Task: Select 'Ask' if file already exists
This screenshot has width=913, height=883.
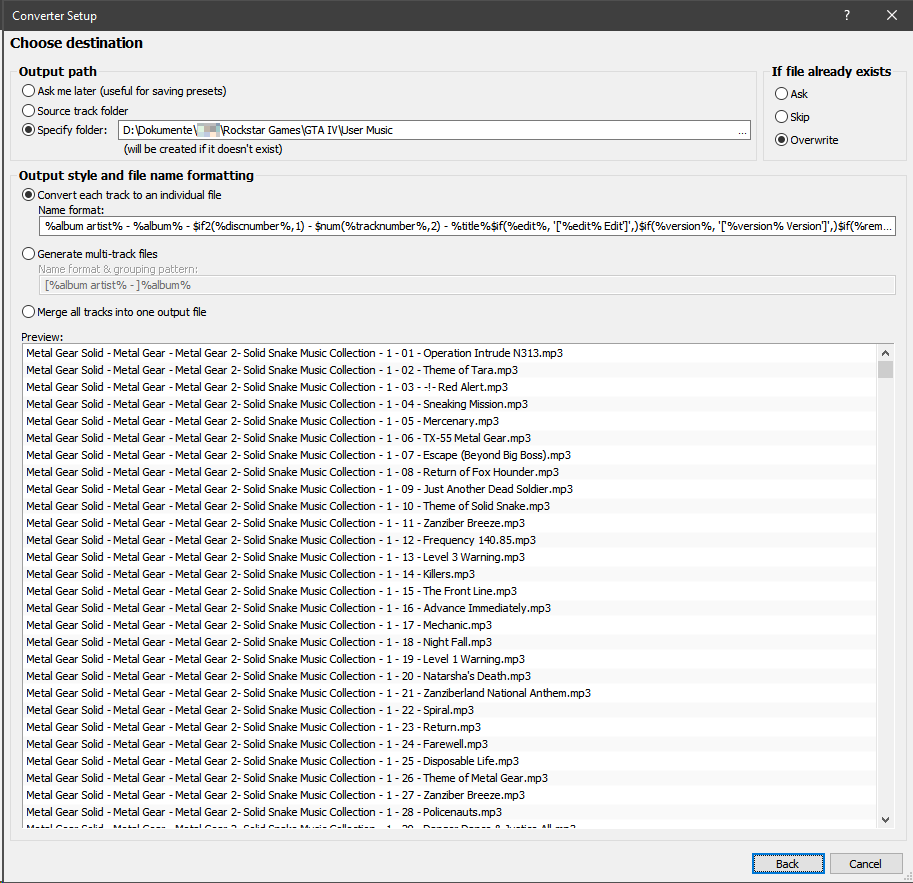Action: coord(791,94)
